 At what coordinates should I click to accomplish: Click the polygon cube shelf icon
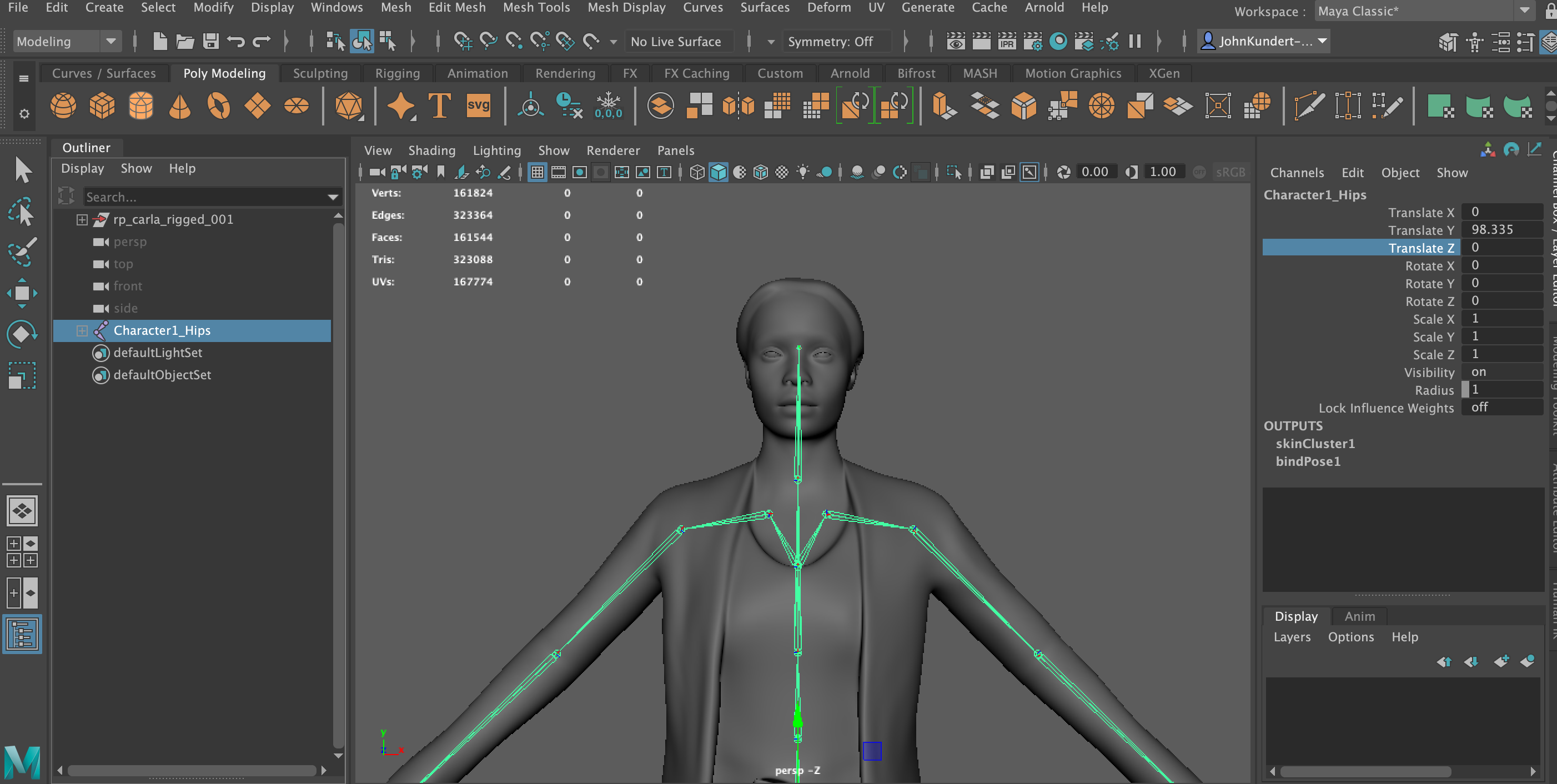(x=102, y=106)
